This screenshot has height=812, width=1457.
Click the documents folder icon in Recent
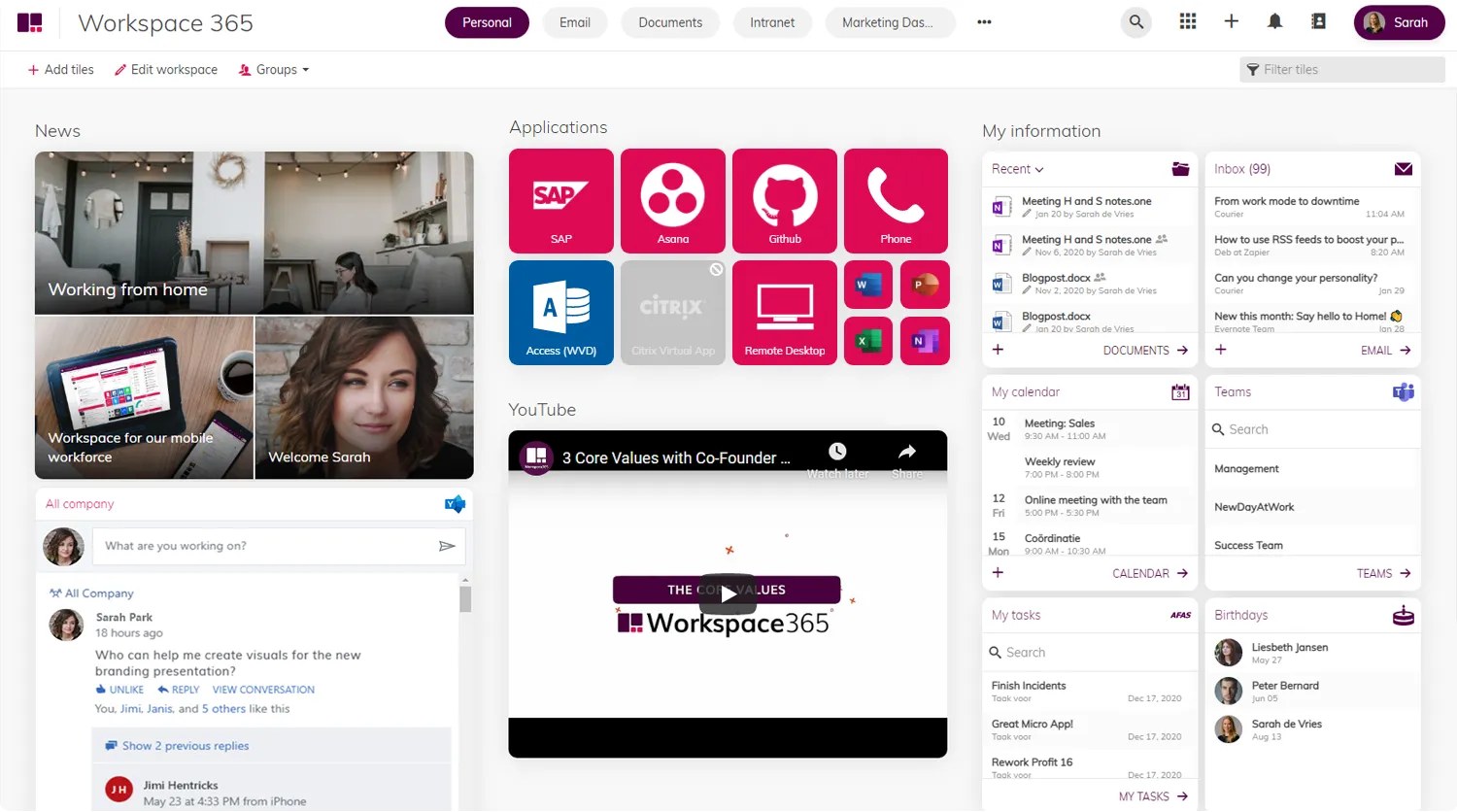(1180, 169)
